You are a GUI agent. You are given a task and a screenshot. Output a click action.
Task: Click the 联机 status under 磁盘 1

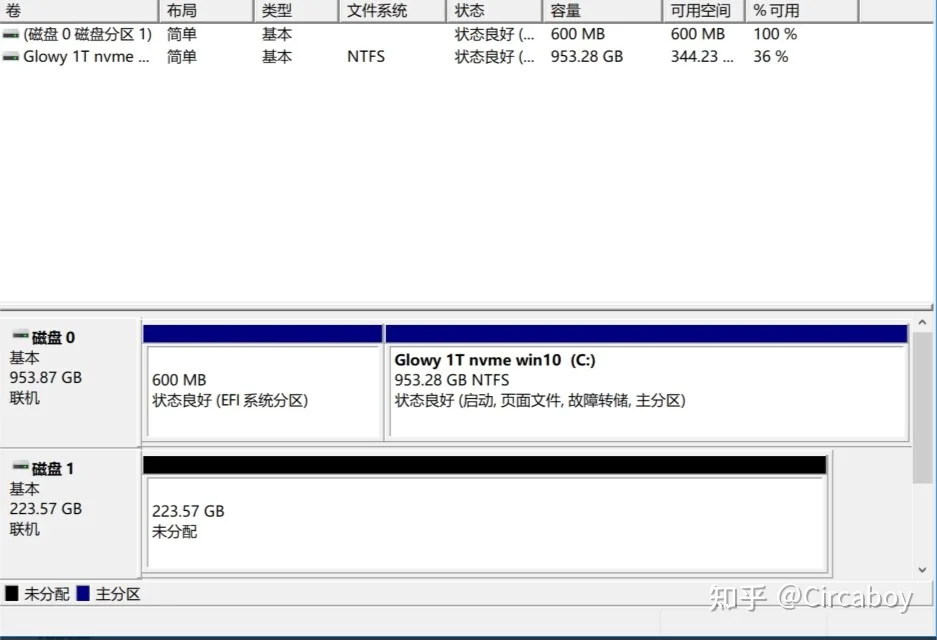(x=25, y=529)
